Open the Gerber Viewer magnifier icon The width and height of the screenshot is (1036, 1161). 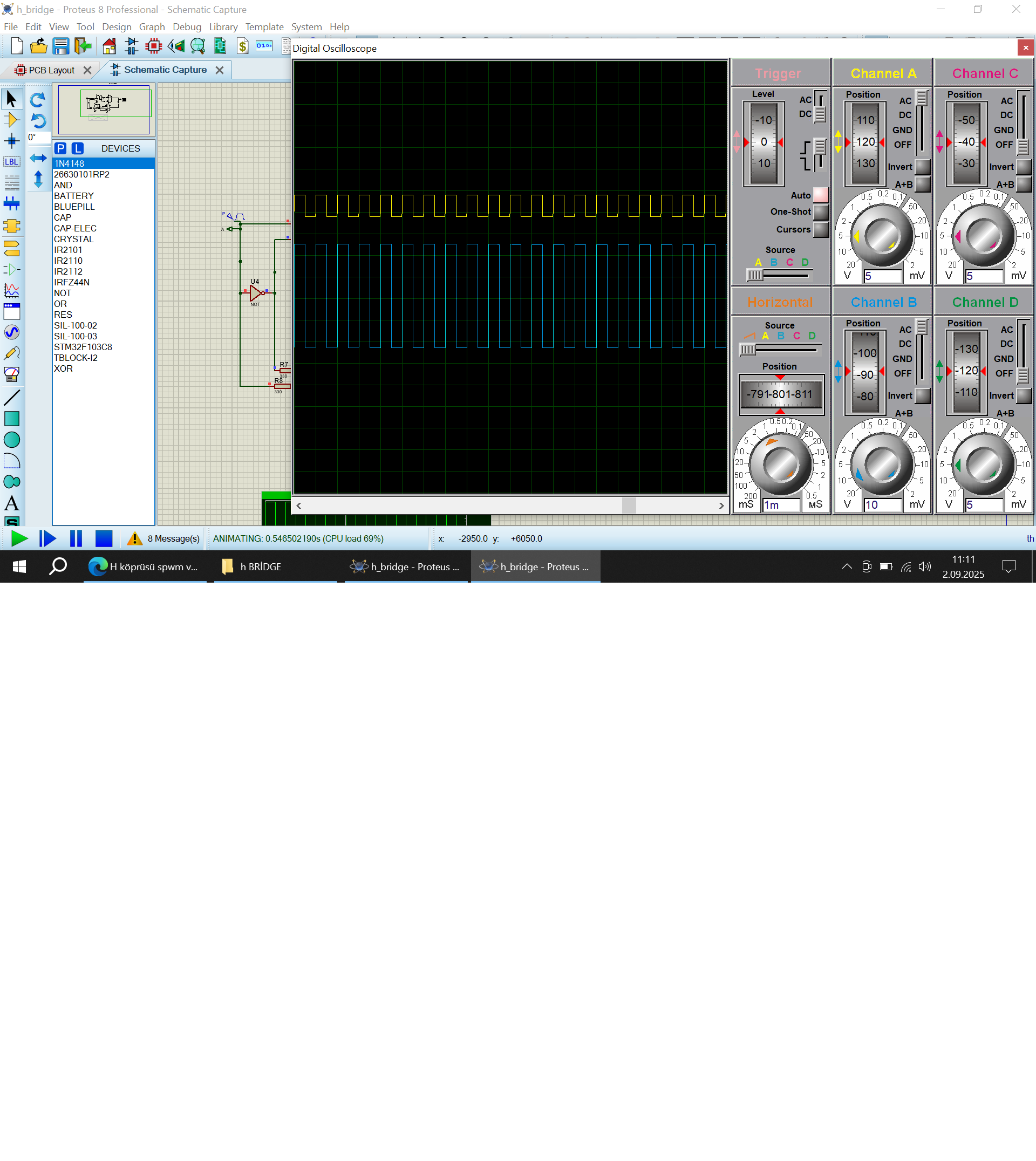pos(198,45)
